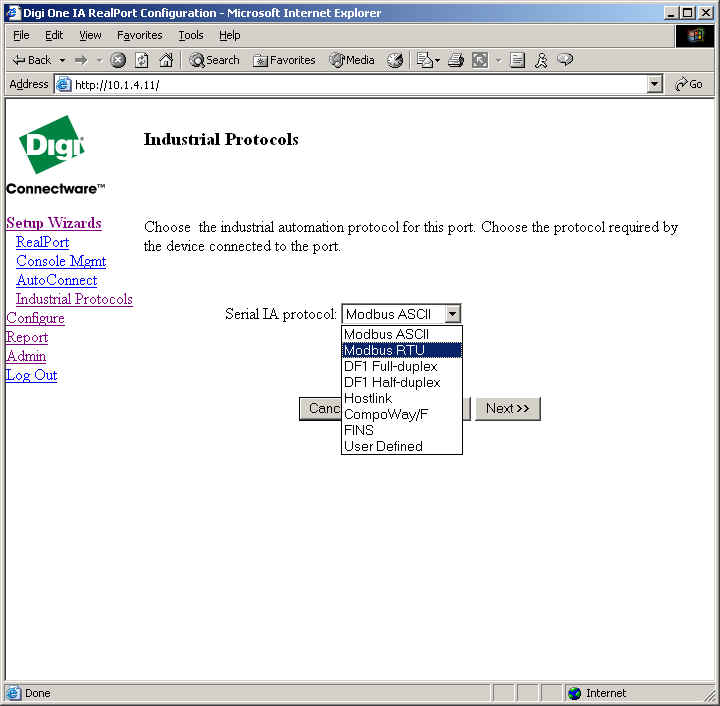Open the View menu

(90, 35)
